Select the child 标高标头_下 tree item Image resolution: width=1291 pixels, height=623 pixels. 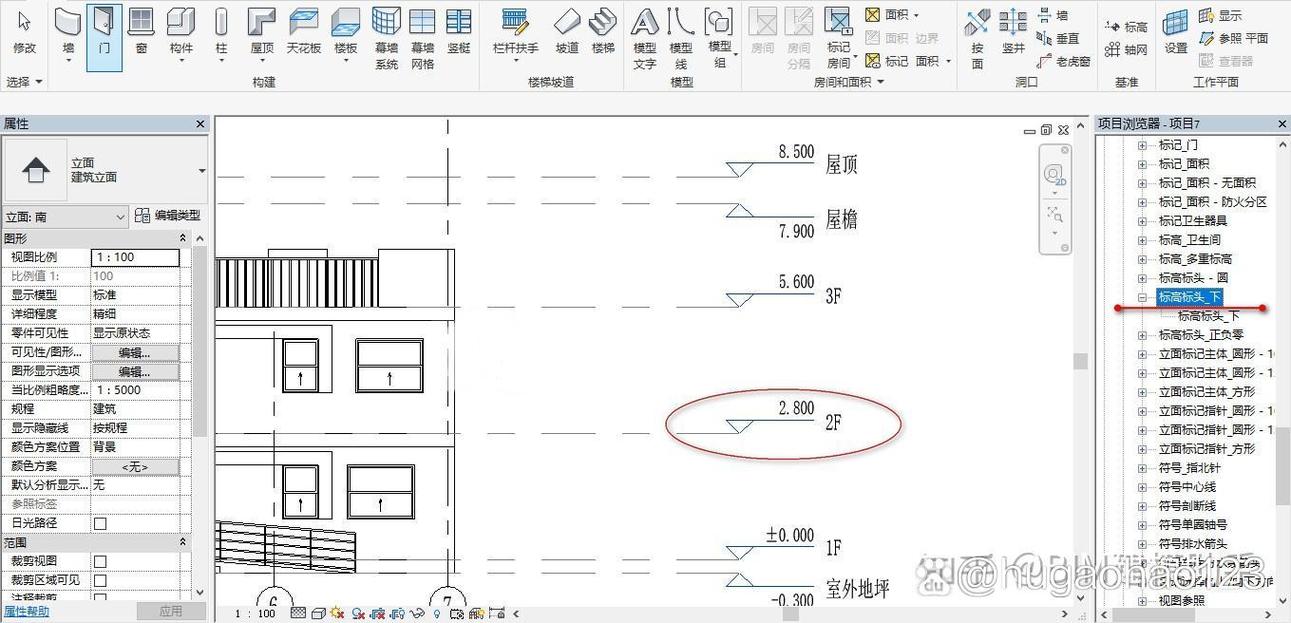click(x=1208, y=316)
